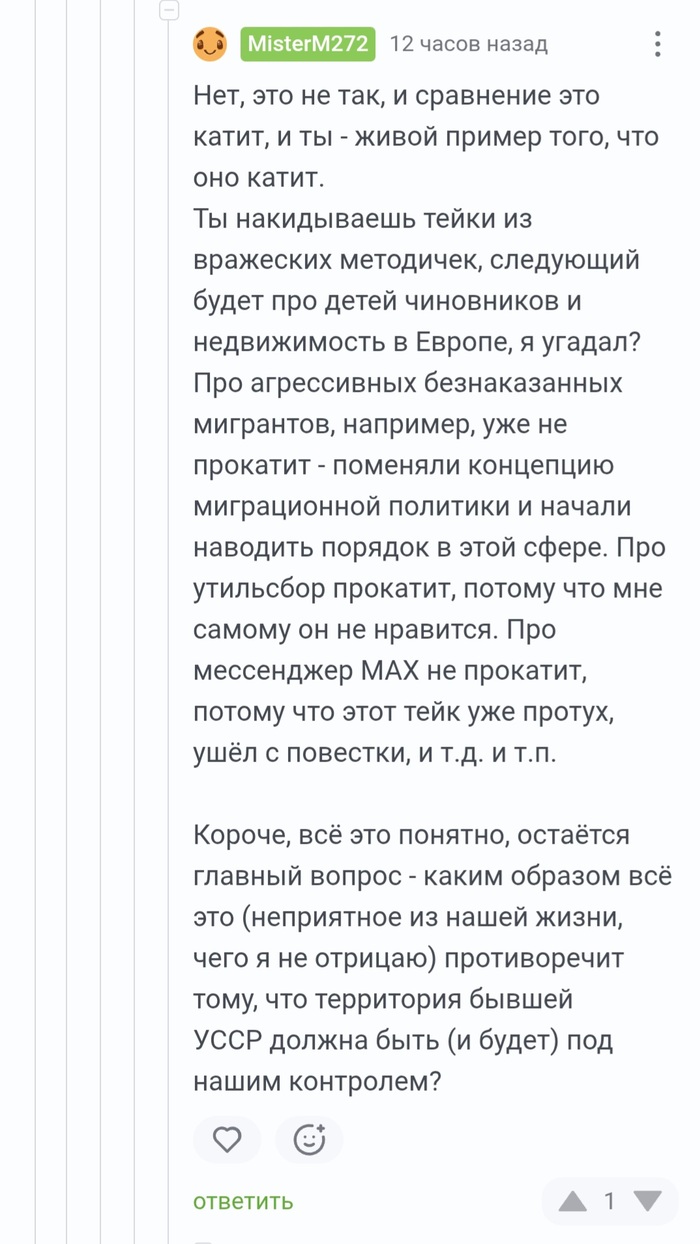This screenshot has width=700, height=1244.
Task: Click the third vertical thread line from the left
Action: (101, 622)
